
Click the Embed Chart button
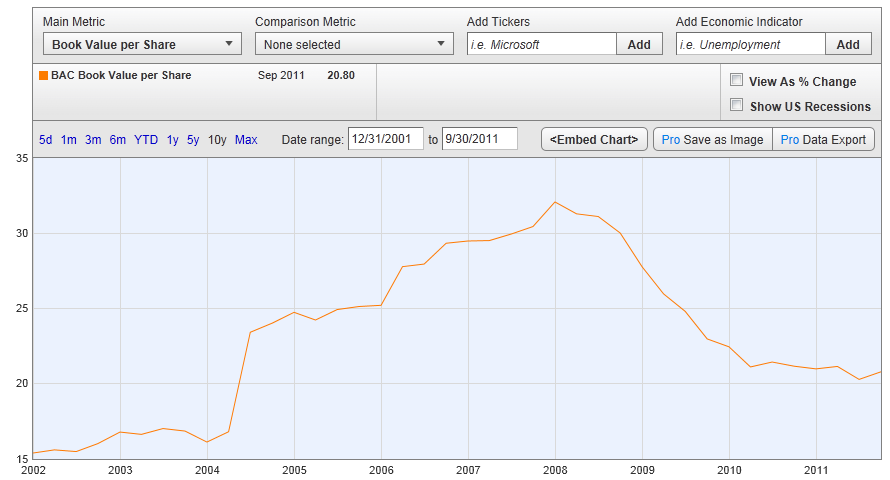594,140
